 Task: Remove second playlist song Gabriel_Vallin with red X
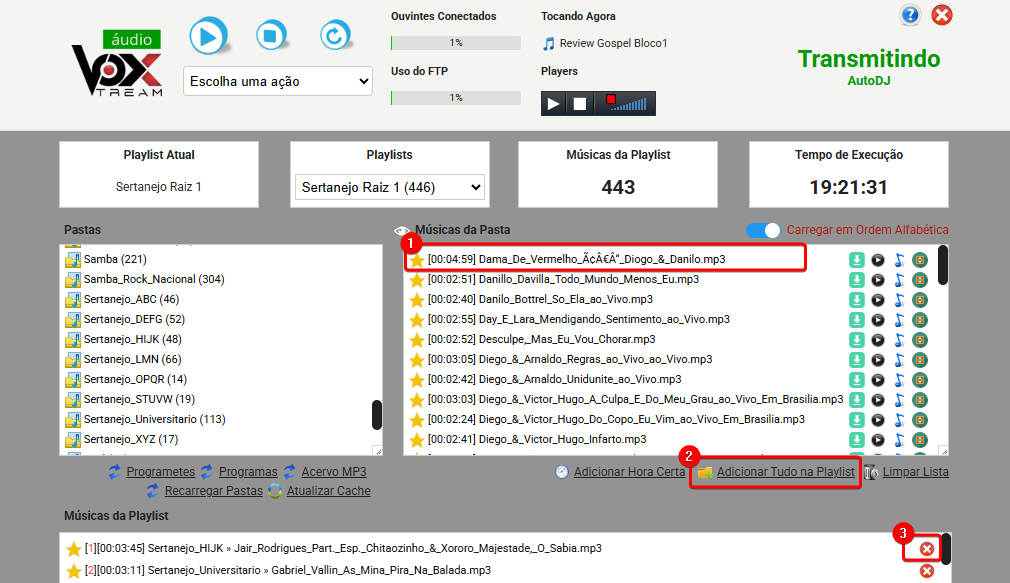[x=927, y=571]
